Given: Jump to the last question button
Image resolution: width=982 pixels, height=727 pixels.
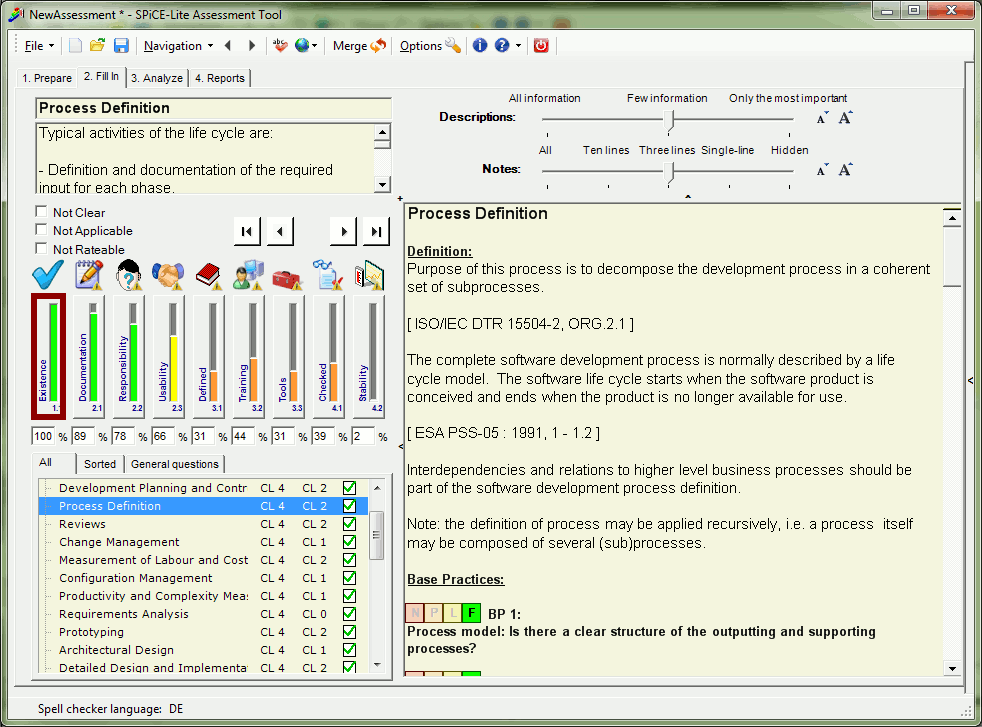Looking at the screenshot, I should (x=376, y=232).
